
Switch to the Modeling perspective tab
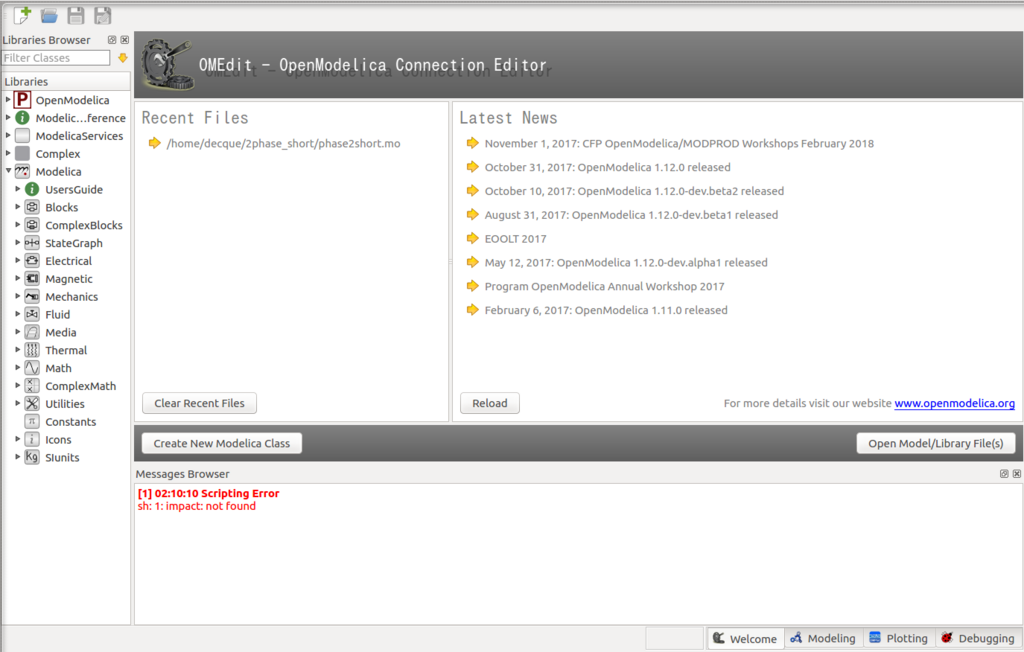click(x=824, y=638)
